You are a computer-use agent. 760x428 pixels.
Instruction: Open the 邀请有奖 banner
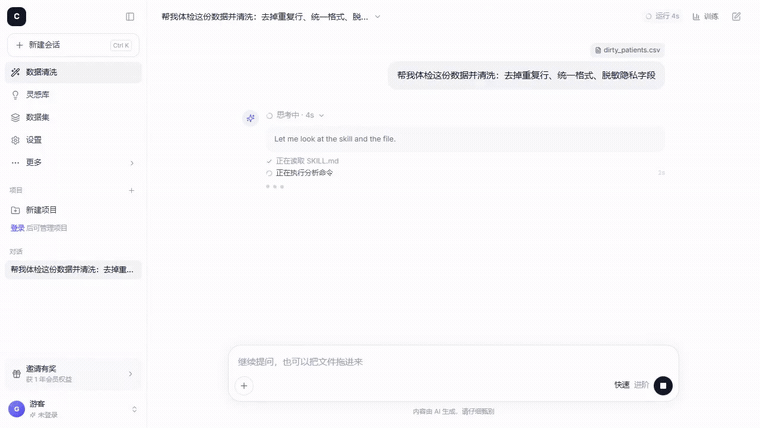pyautogui.click(x=73, y=374)
